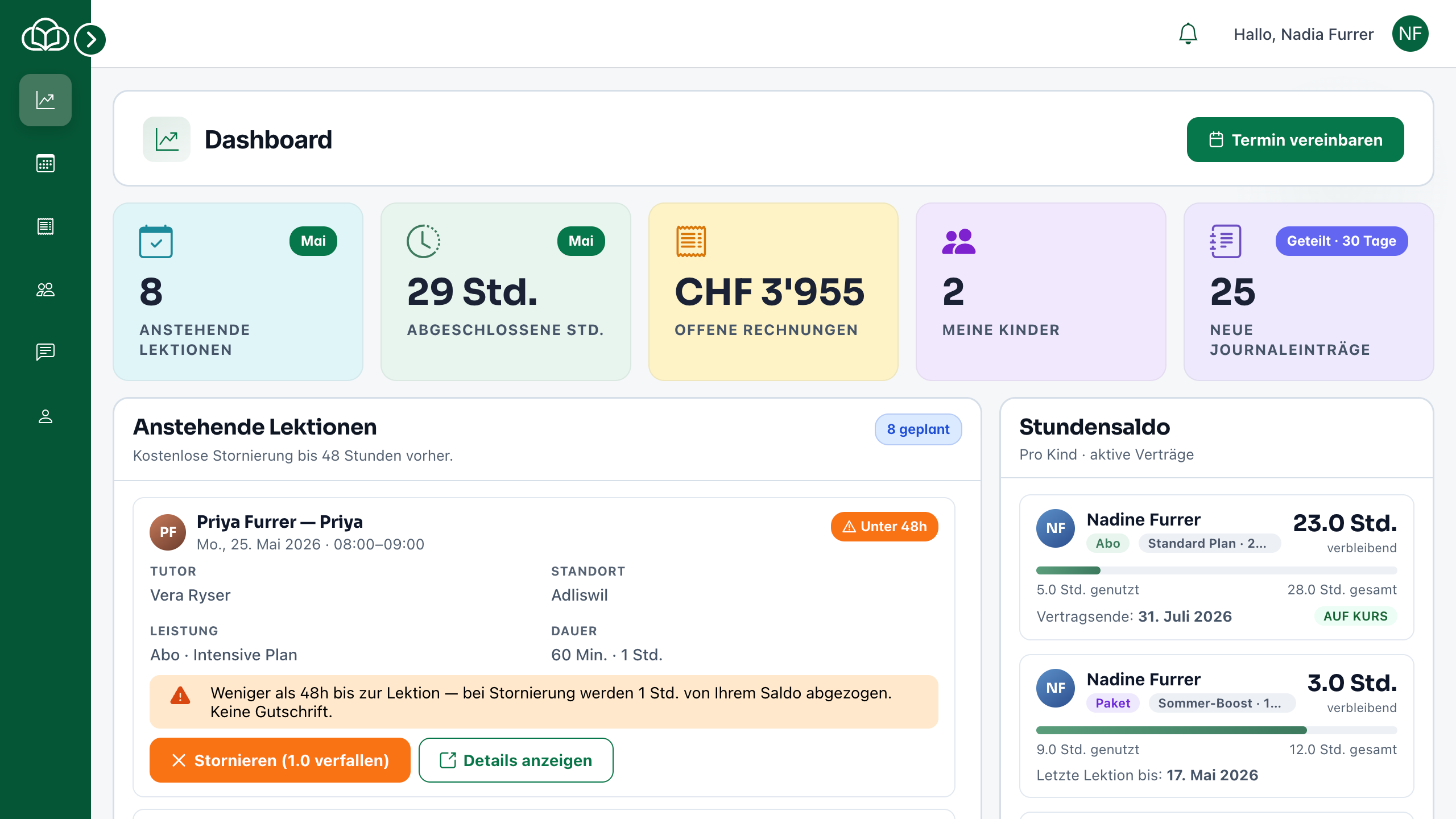Click the NF user avatar in the header

[1410, 34]
